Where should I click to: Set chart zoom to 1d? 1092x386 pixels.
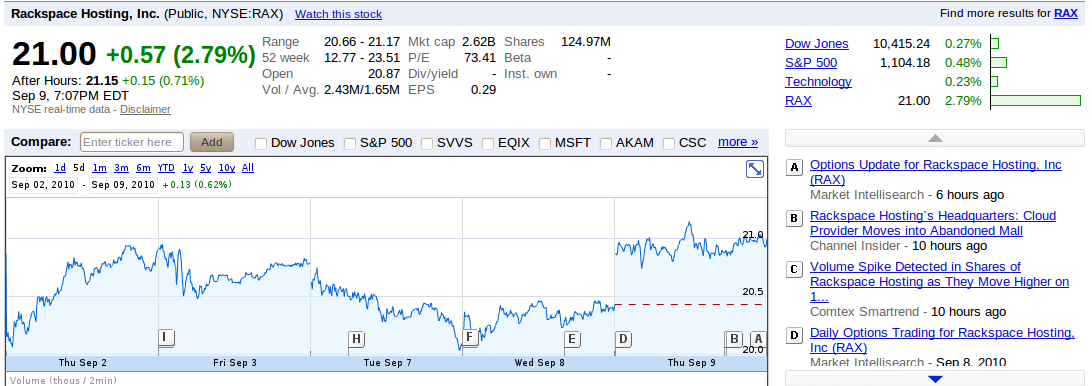pyautogui.click(x=61, y=168)
